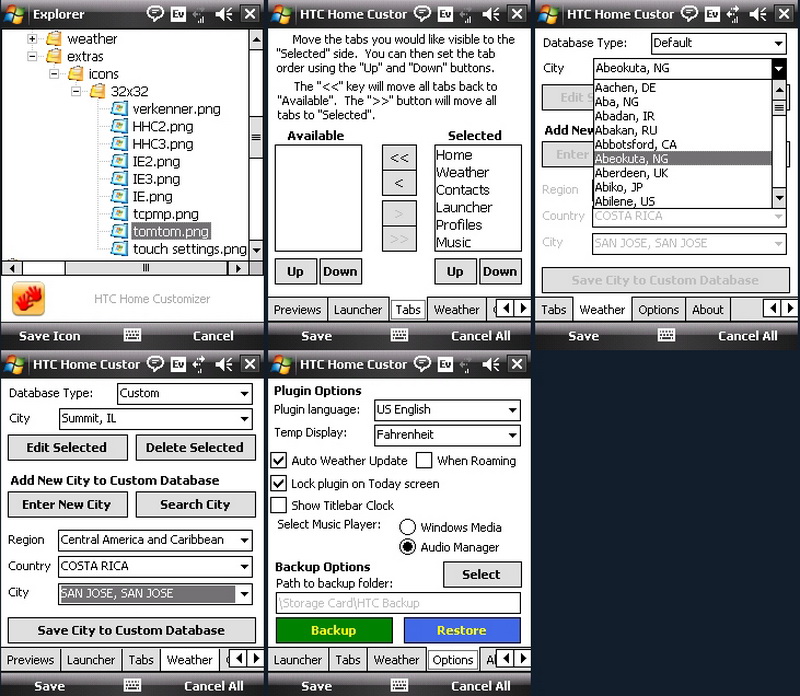Image resolution: width=800 pixels, height=696 pixels.
Task: Enable Show Titlebar Clock checkbox
Action: point(279,505)
